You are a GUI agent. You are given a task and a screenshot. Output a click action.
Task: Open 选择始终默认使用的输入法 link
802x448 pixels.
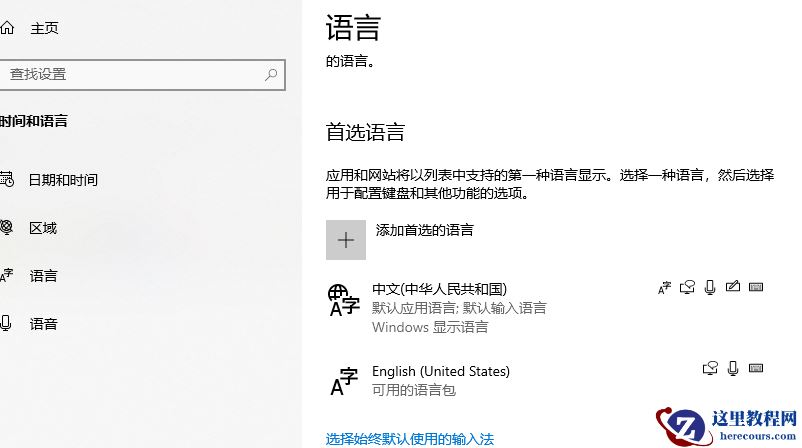coord(410,439)
